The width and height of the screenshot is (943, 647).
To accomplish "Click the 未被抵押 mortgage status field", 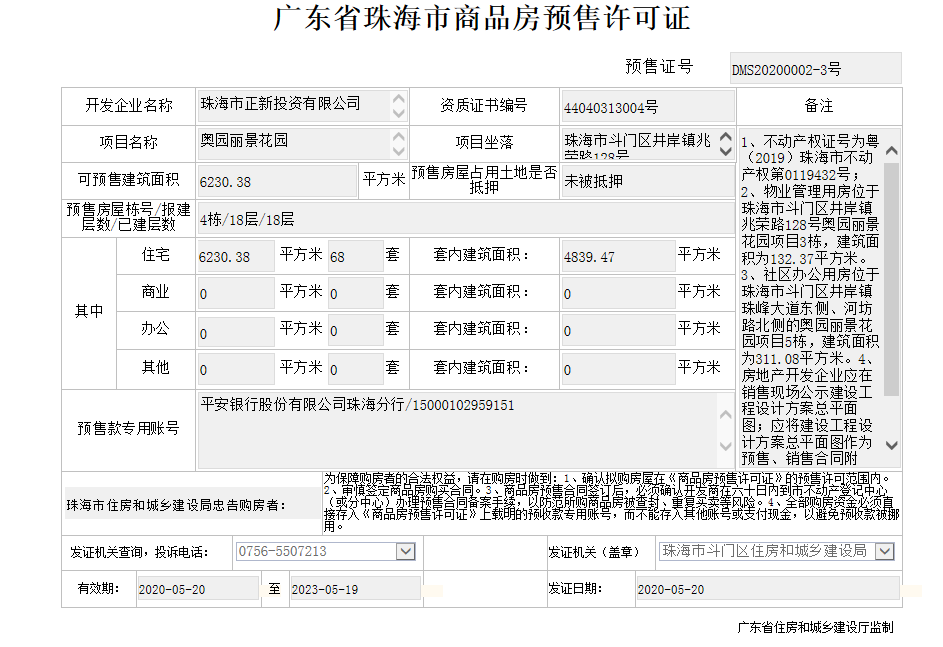I will [646, 181].
